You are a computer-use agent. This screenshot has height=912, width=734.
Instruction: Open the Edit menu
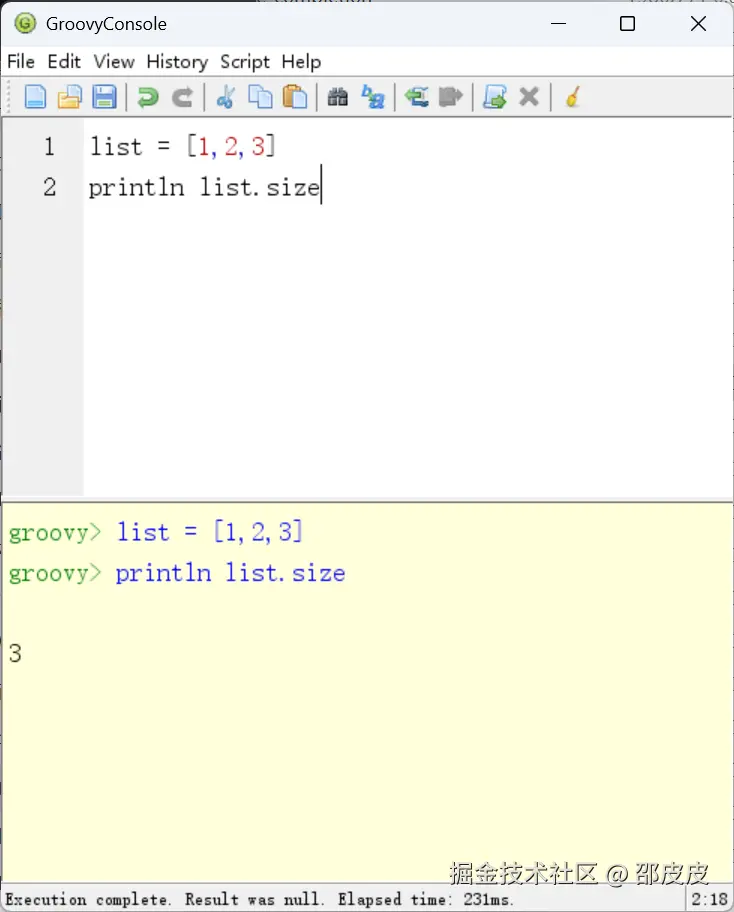tap(64, 62)
